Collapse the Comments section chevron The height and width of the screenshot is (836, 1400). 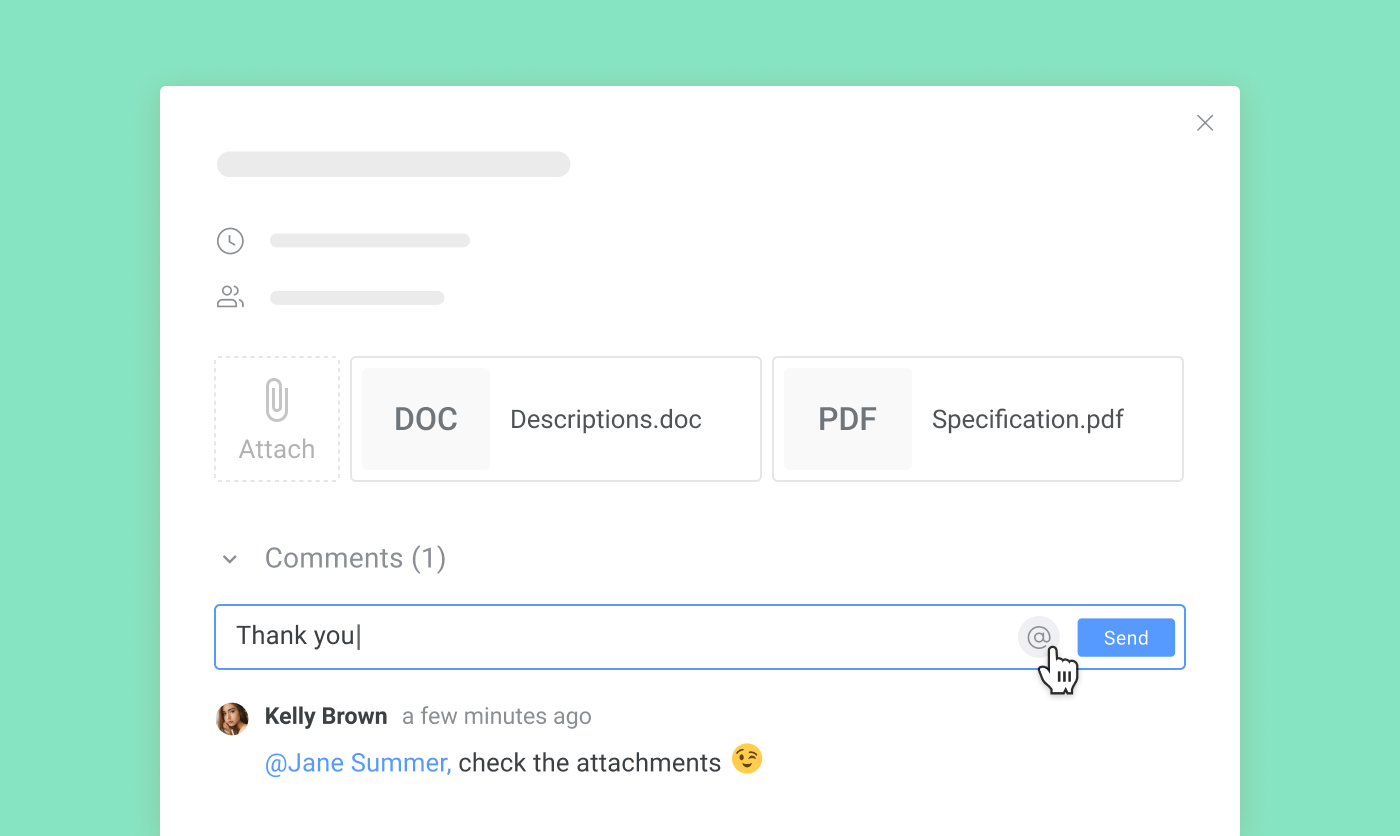coord(230,559)
